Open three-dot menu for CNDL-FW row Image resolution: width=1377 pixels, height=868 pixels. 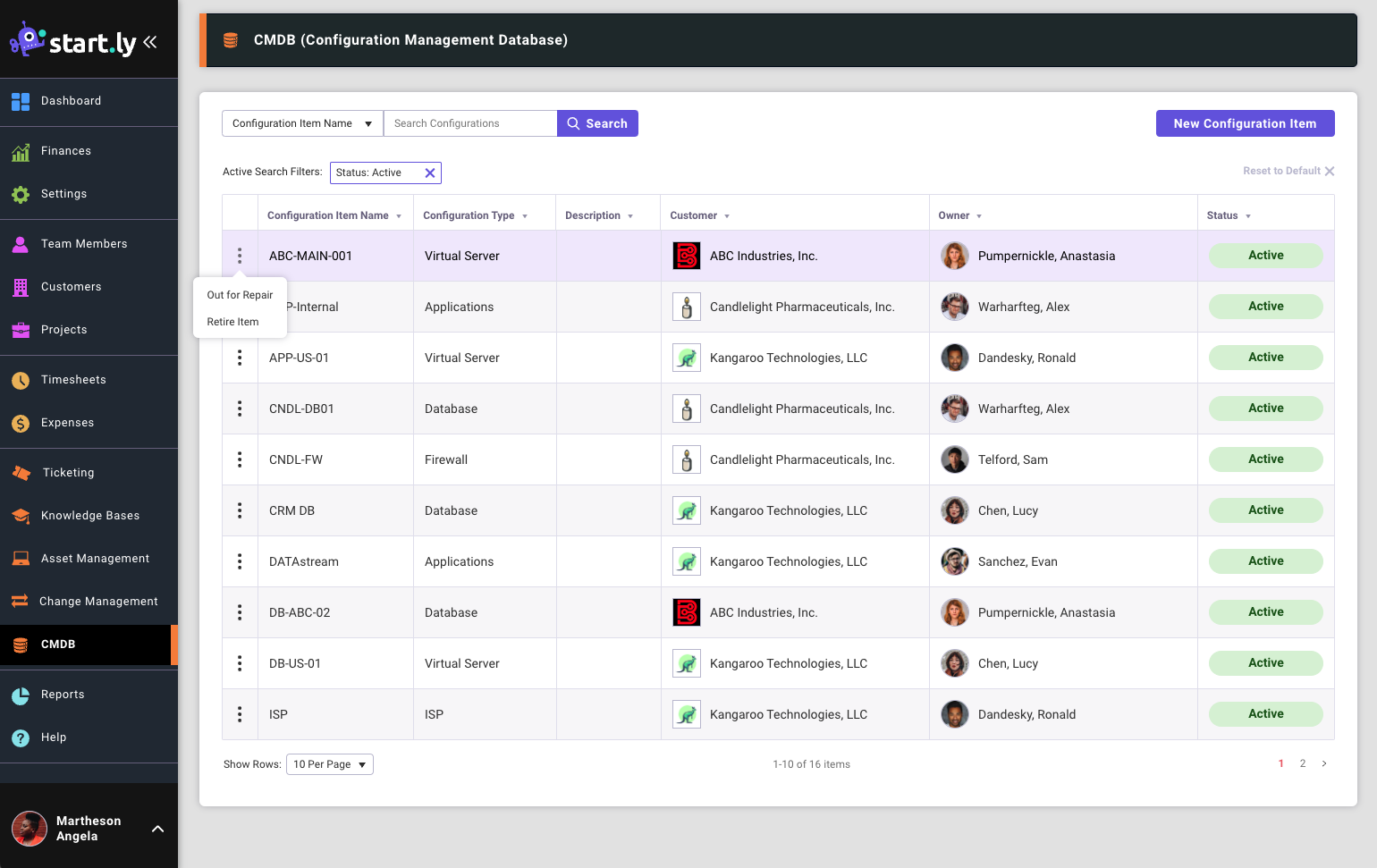tap(240, 459)
